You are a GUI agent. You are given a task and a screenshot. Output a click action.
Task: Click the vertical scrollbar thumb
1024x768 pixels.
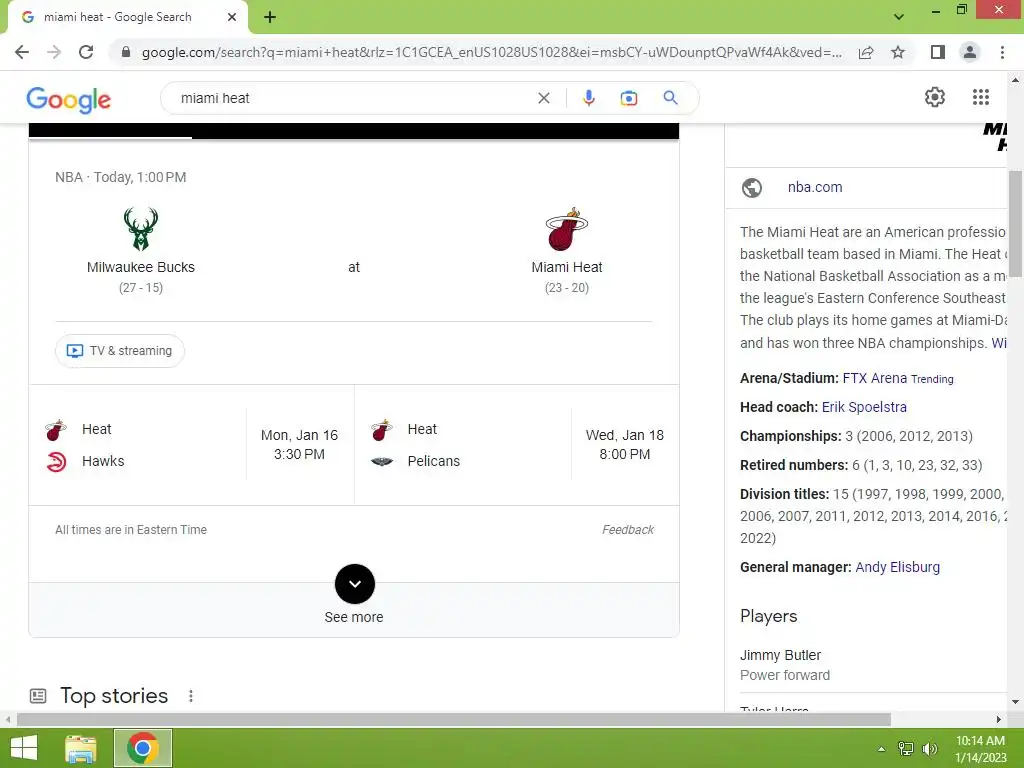[x=1015, y=223]
